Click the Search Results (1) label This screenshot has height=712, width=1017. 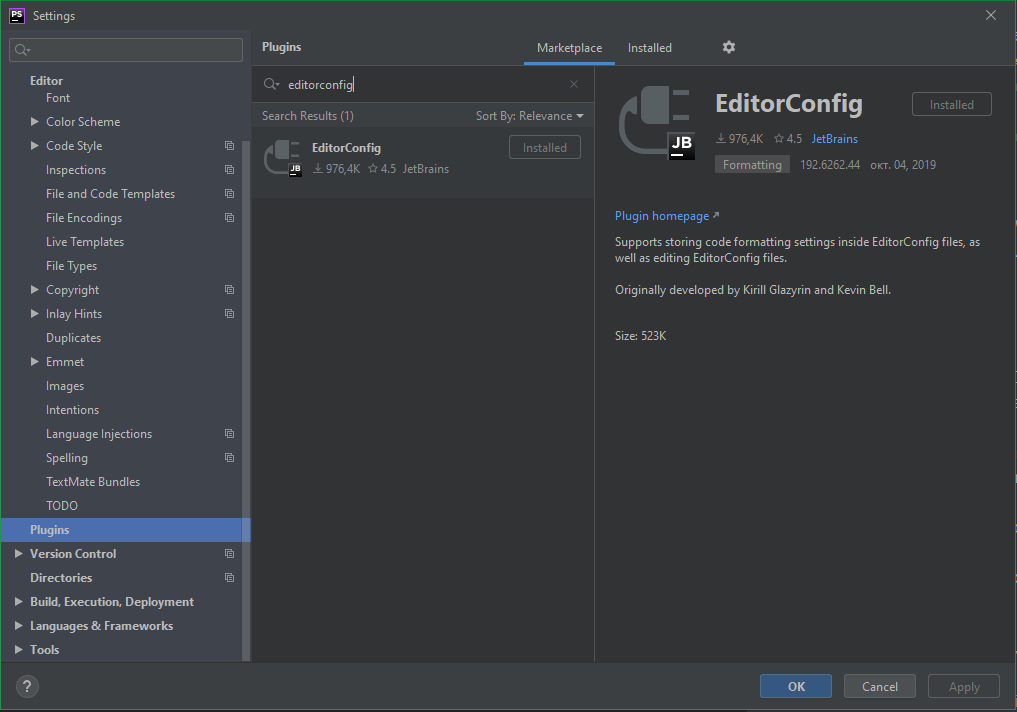[x=307, y=116]
